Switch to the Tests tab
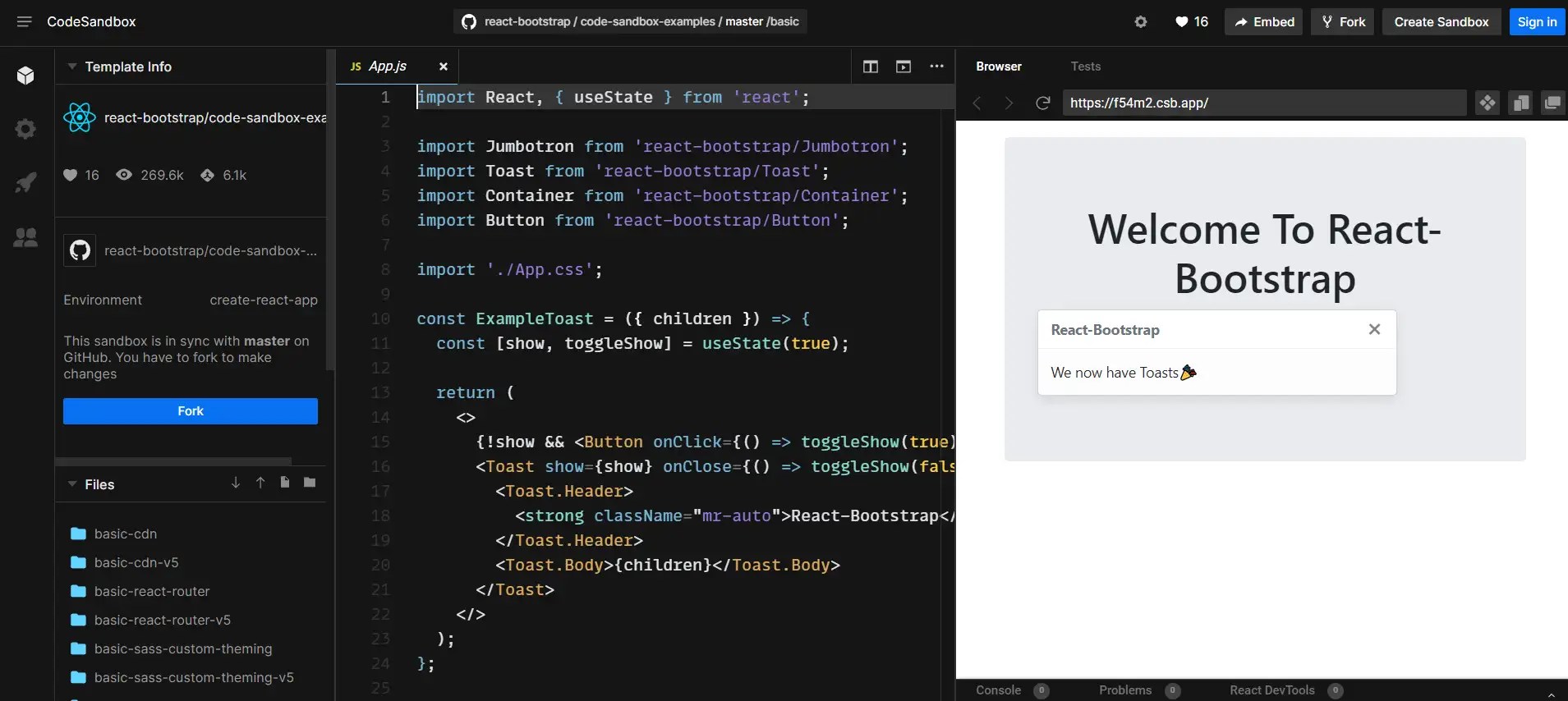Viewport: 1568px width, 701px height. (x=1085, y=66)
